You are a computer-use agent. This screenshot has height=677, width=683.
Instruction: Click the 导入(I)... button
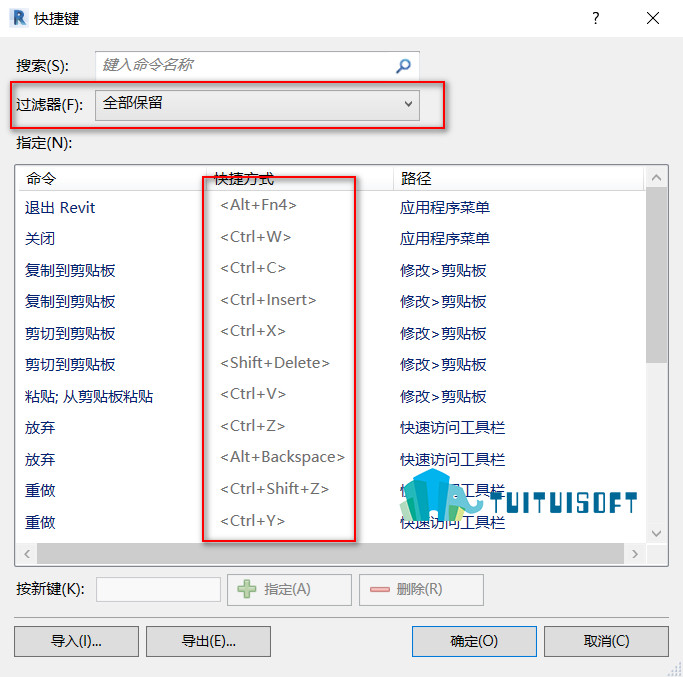(x=76, y=641)
